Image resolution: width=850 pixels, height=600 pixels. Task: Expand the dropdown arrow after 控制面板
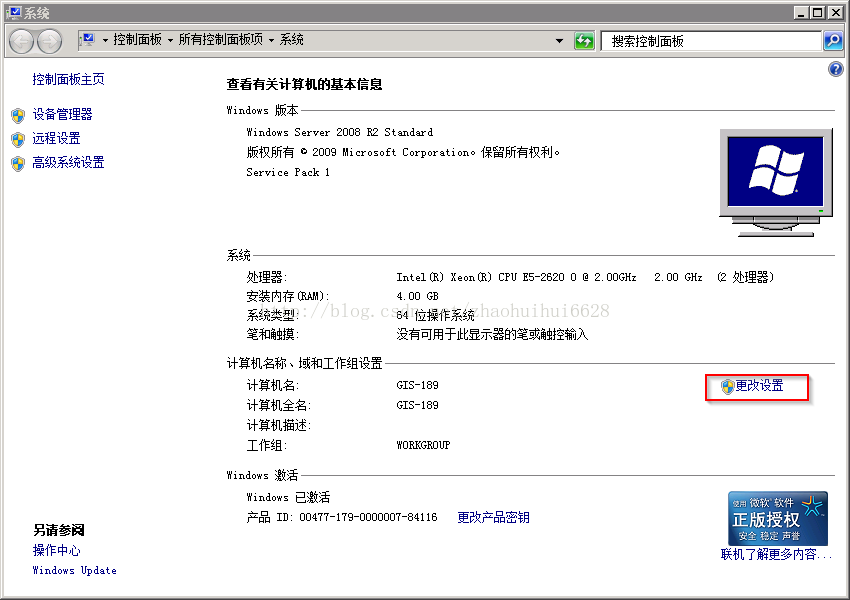click(x=170, y=40)
